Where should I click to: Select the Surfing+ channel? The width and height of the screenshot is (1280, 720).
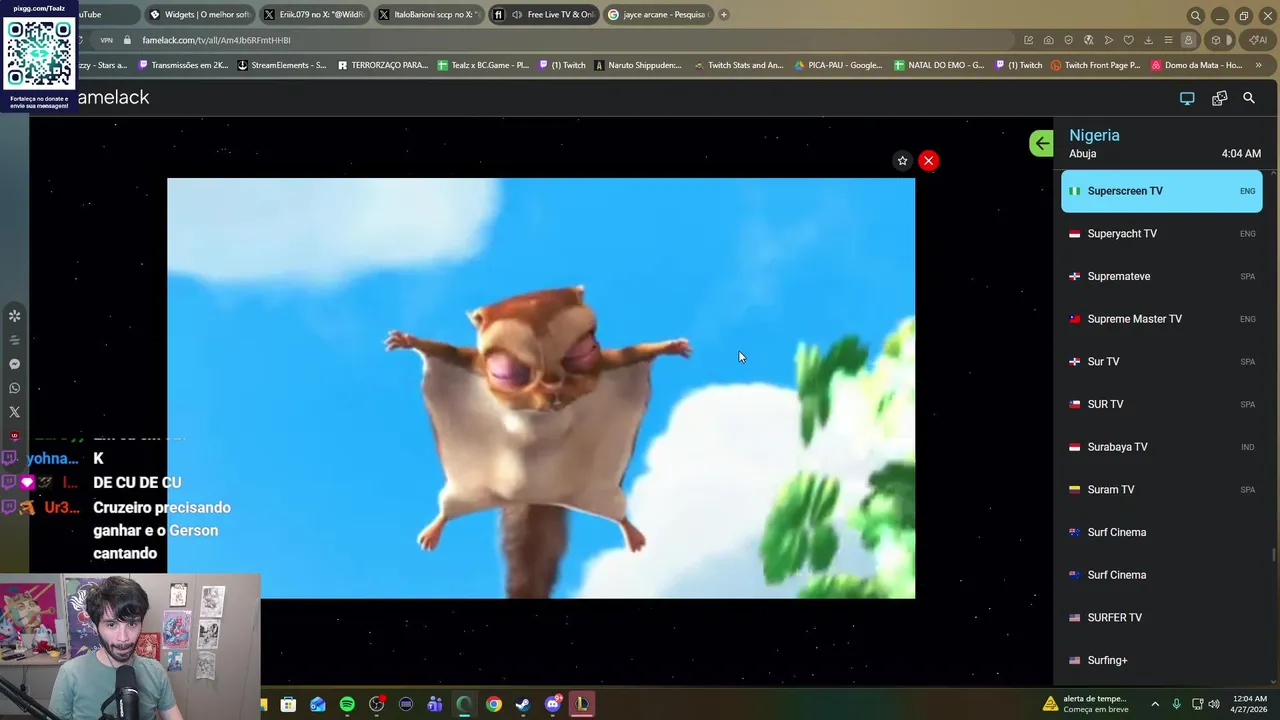(x=1162, y=660)
